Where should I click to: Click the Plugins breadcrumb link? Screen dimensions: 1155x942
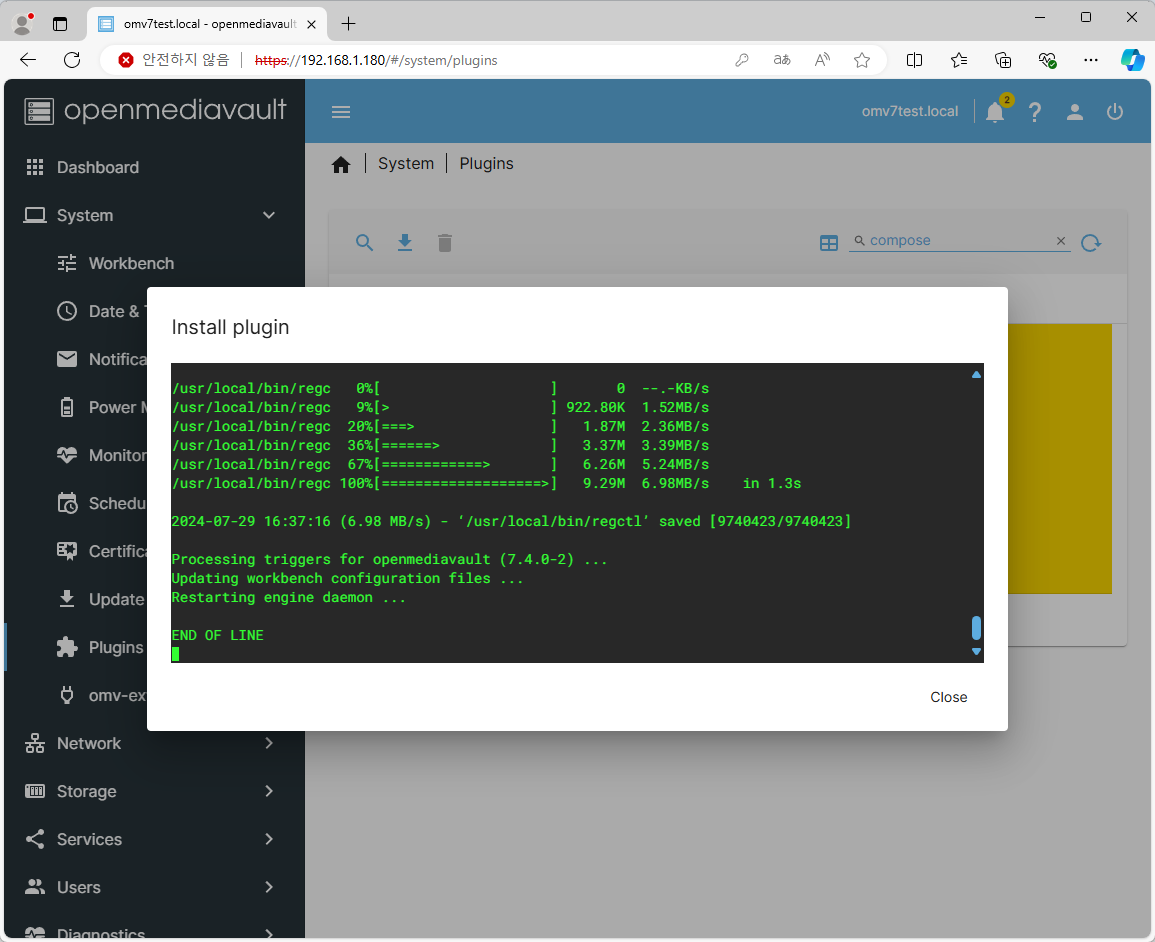[486, 164]
